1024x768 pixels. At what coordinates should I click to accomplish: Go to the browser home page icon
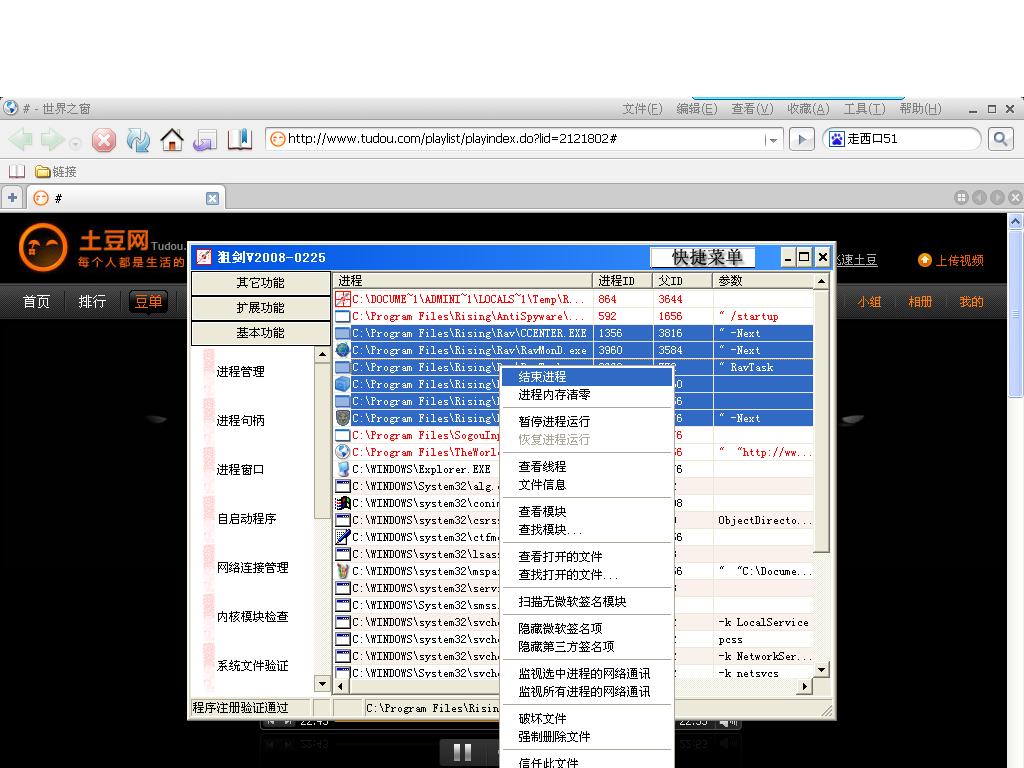pyautogui.click(x=172, y=140)
